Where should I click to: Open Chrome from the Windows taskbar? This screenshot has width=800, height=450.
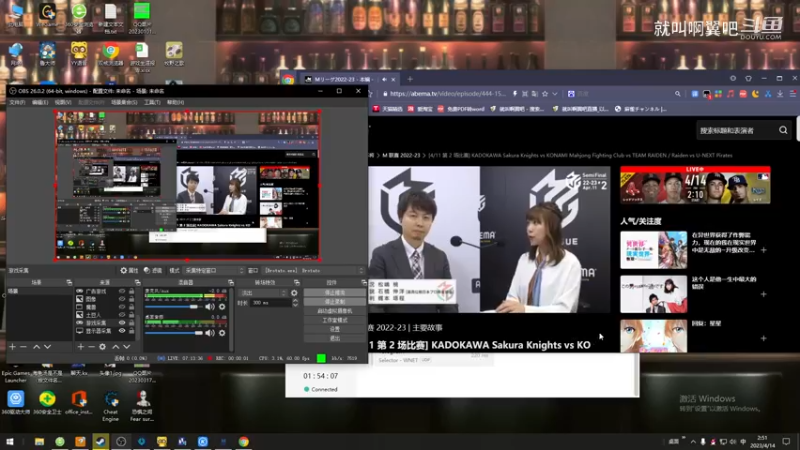(243, 441)
